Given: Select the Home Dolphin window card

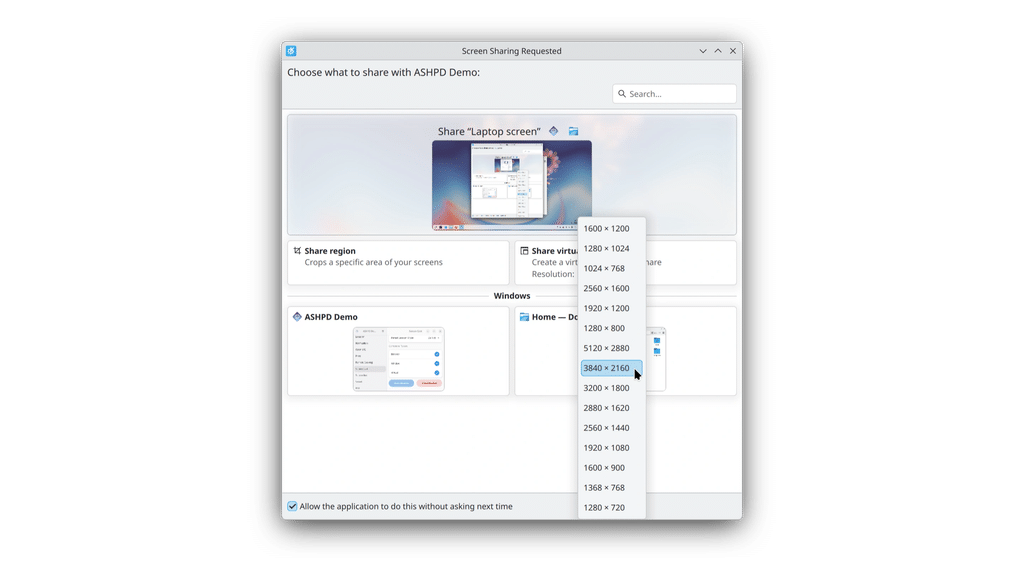Looking at the screenshot, I should pos(626,351).
